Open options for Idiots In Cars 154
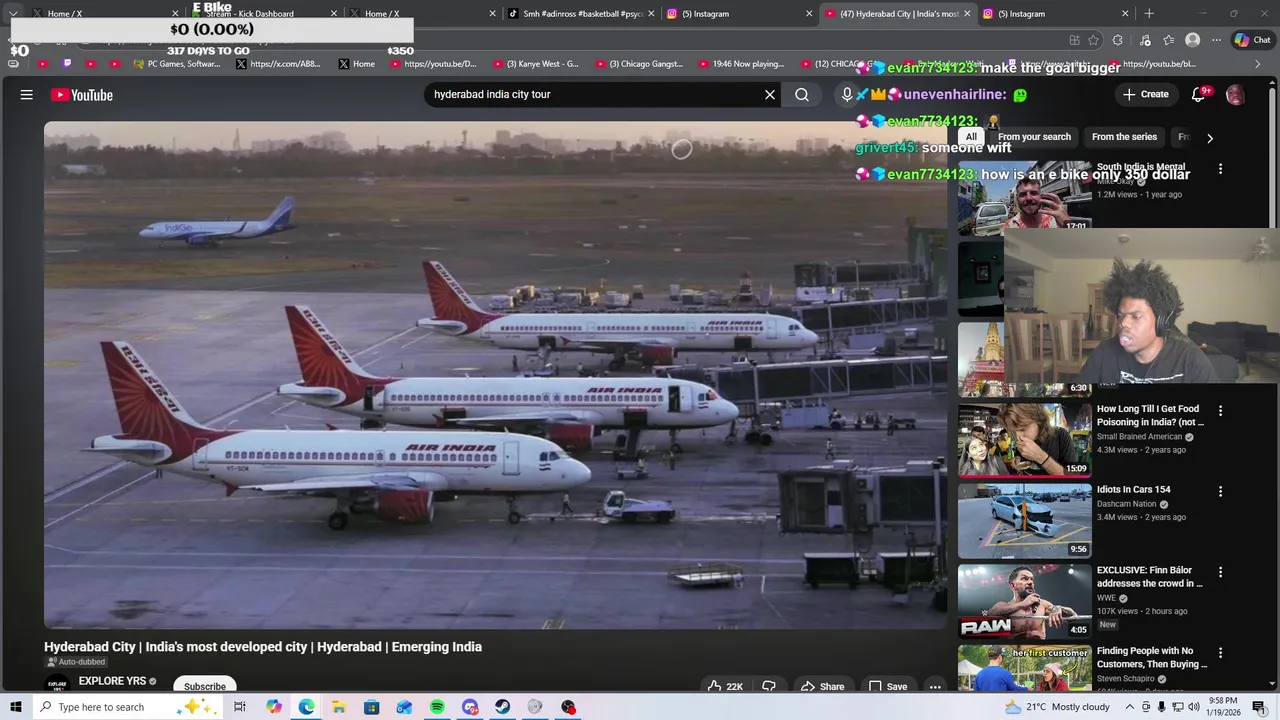 (x=1220, y=491)
